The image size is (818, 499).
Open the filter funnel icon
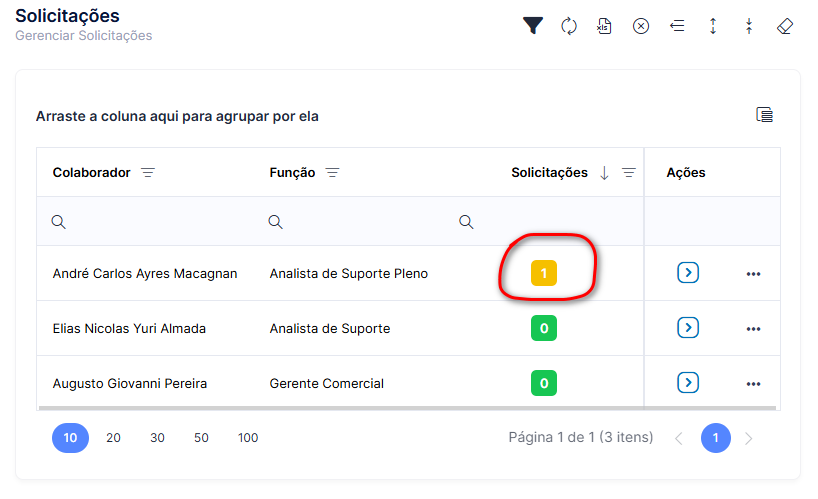pos(533,26)
